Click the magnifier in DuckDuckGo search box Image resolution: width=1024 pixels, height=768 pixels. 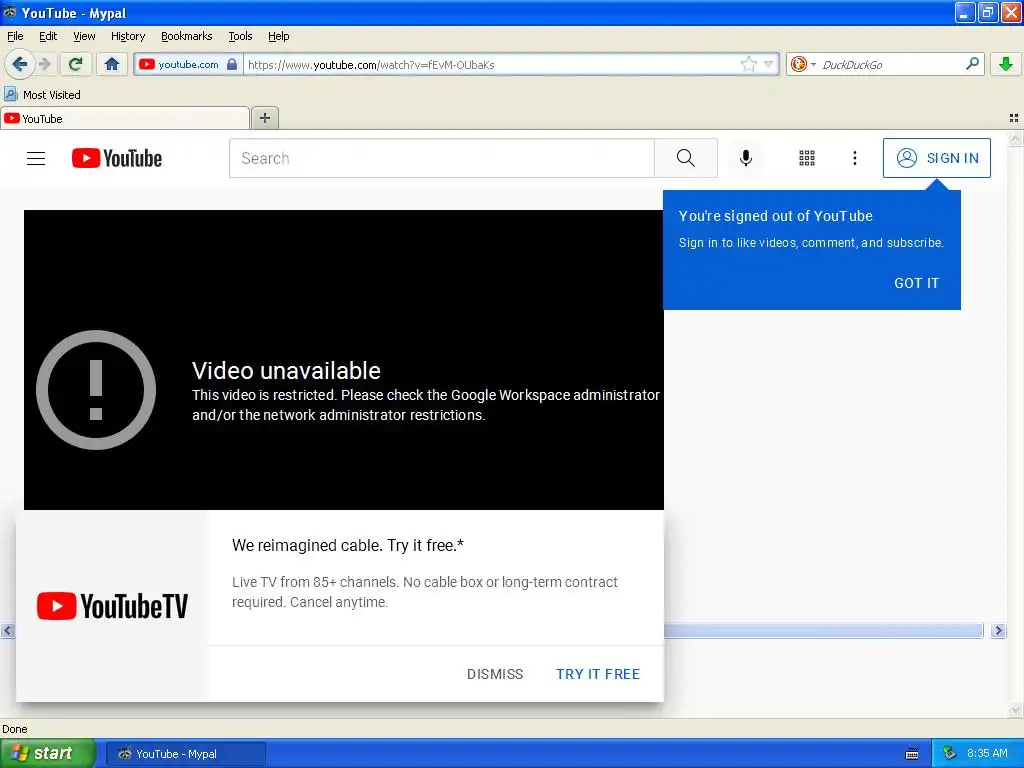pyautogui.click(x=972, y=64)
